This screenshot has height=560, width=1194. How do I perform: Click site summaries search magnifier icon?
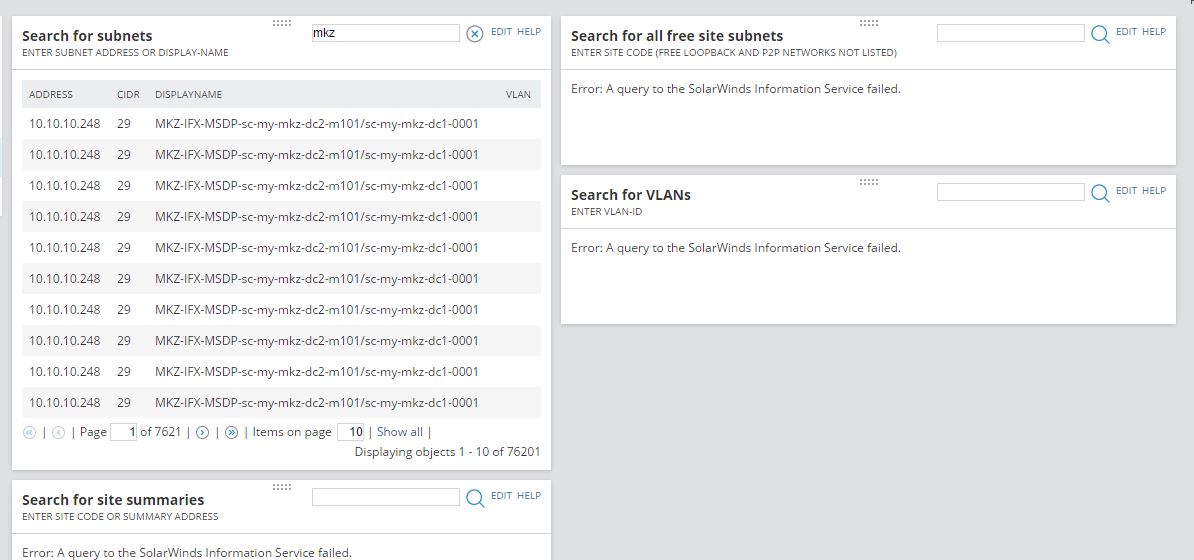[475, 498]
